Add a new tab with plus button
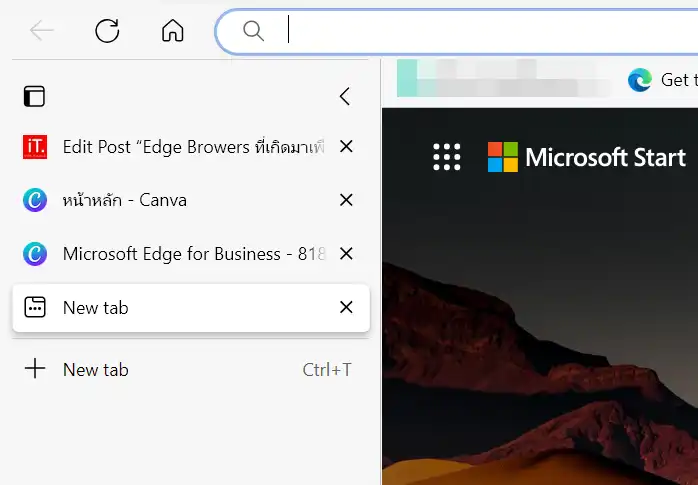 [x=35, y=369]
